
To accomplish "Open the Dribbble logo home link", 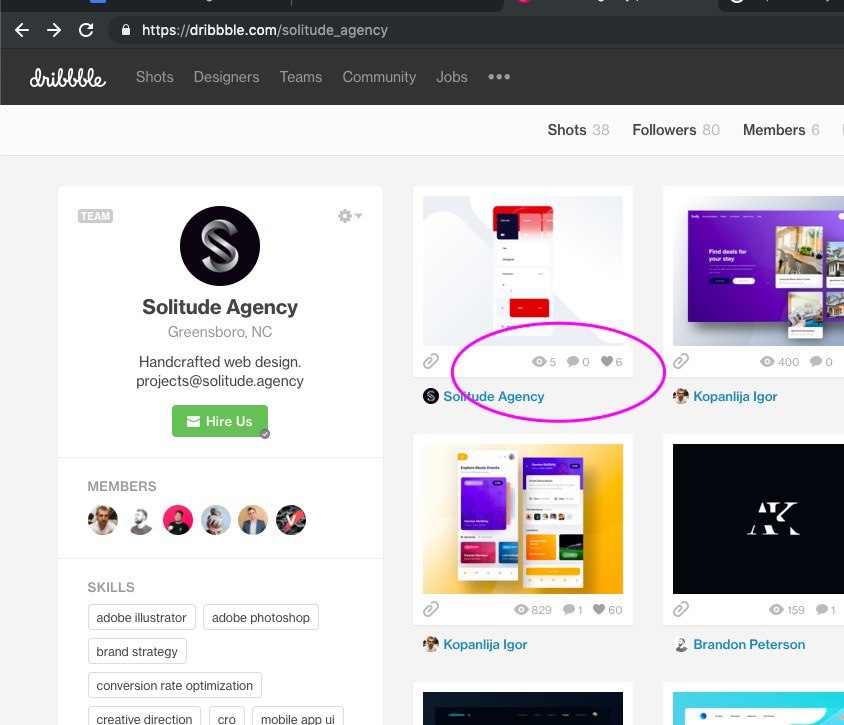I will point(68,78).
